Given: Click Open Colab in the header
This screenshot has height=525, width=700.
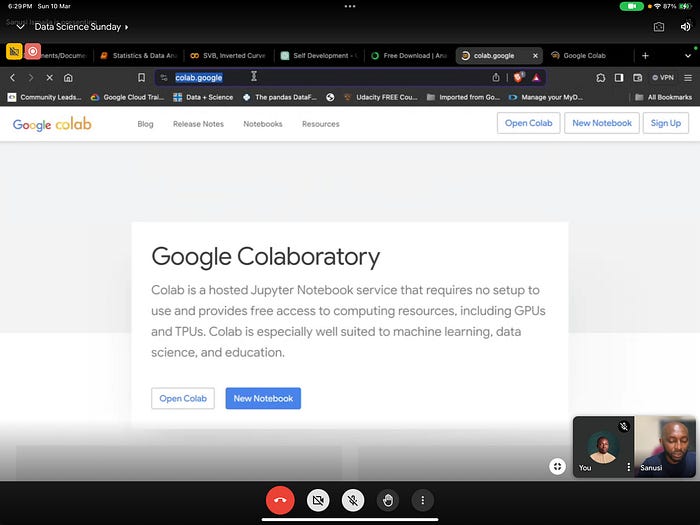Looking at the screenshot, I should (x=529, y=123).
